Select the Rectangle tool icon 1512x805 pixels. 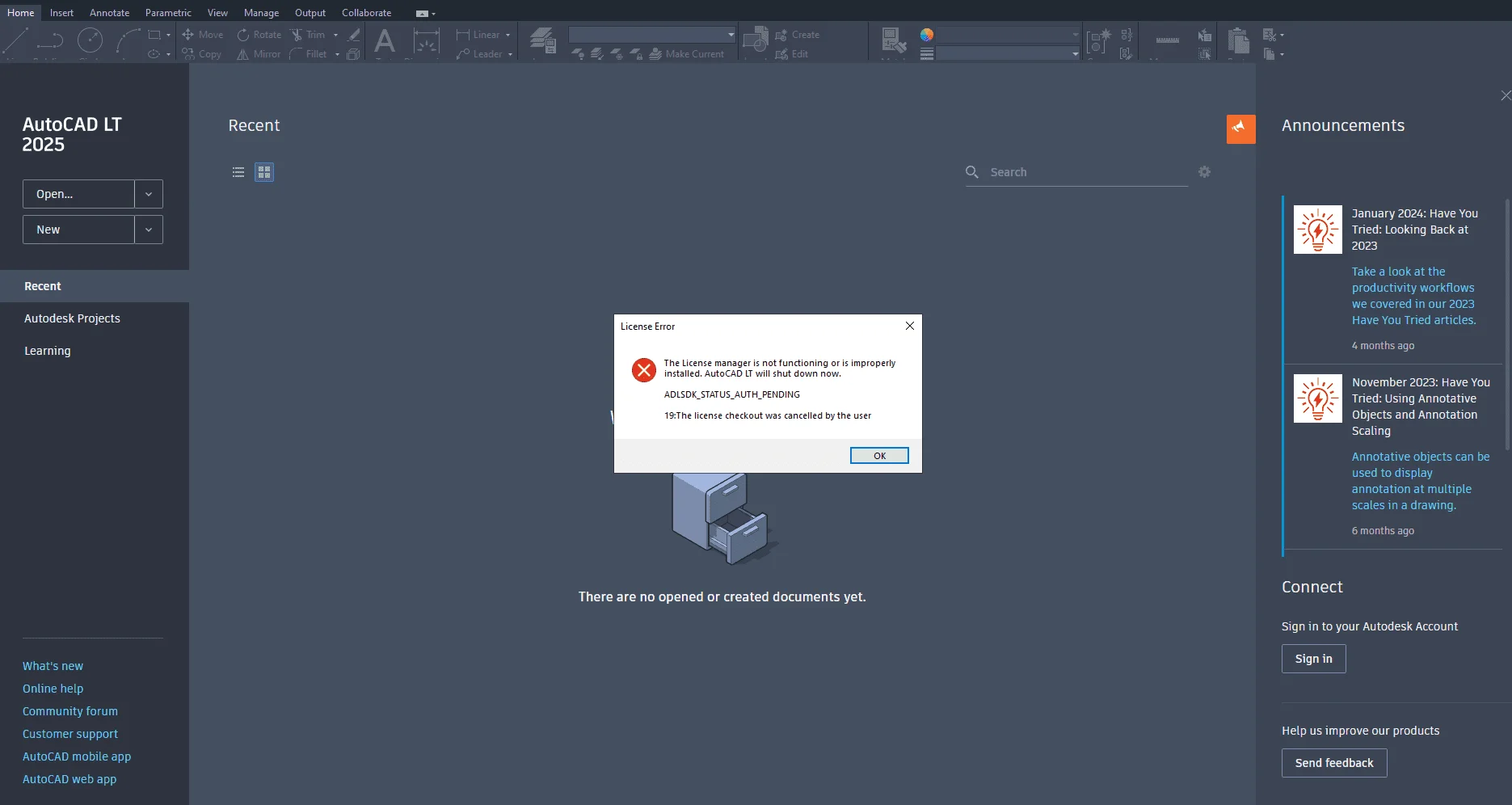(x=154, y=35)
